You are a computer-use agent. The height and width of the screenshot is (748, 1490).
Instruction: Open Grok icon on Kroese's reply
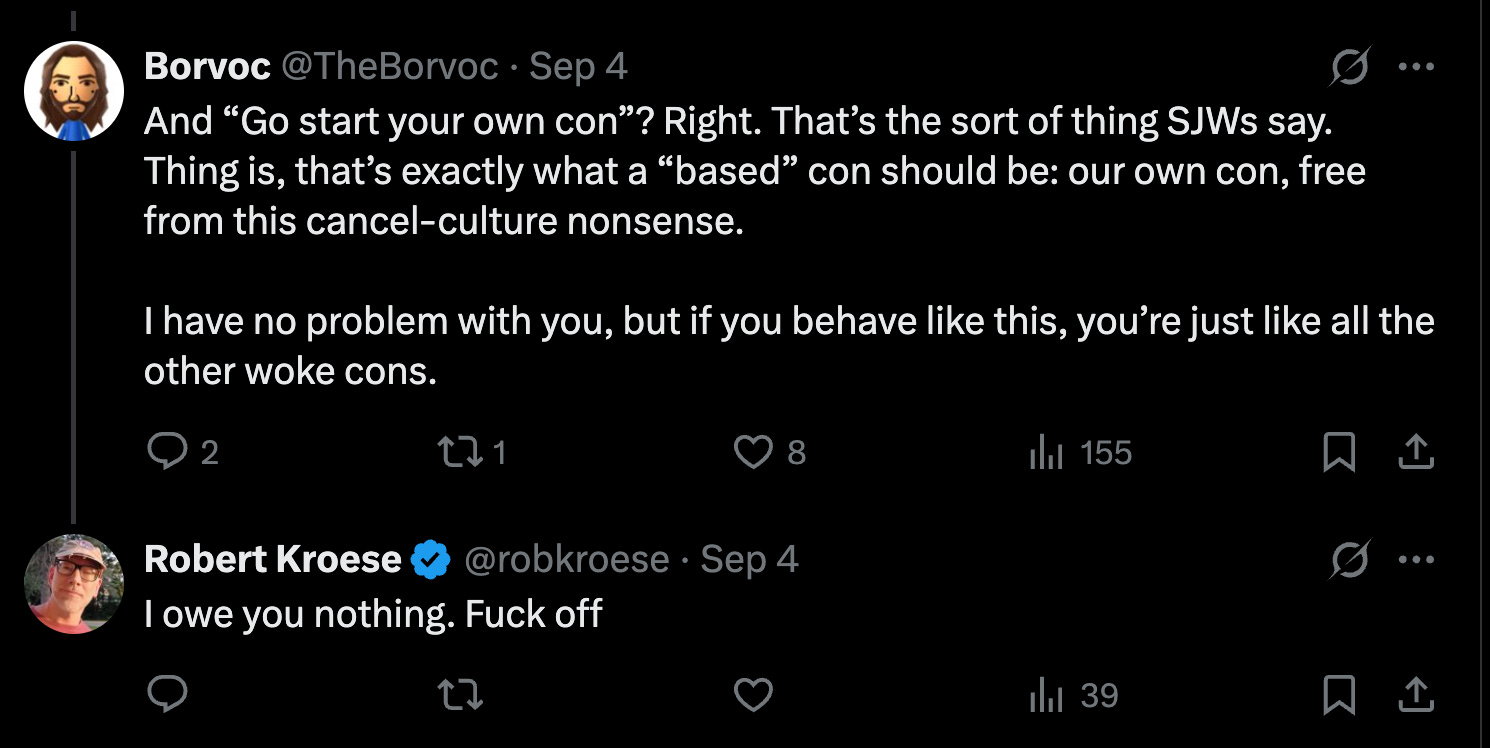(x=1348, y=562)
